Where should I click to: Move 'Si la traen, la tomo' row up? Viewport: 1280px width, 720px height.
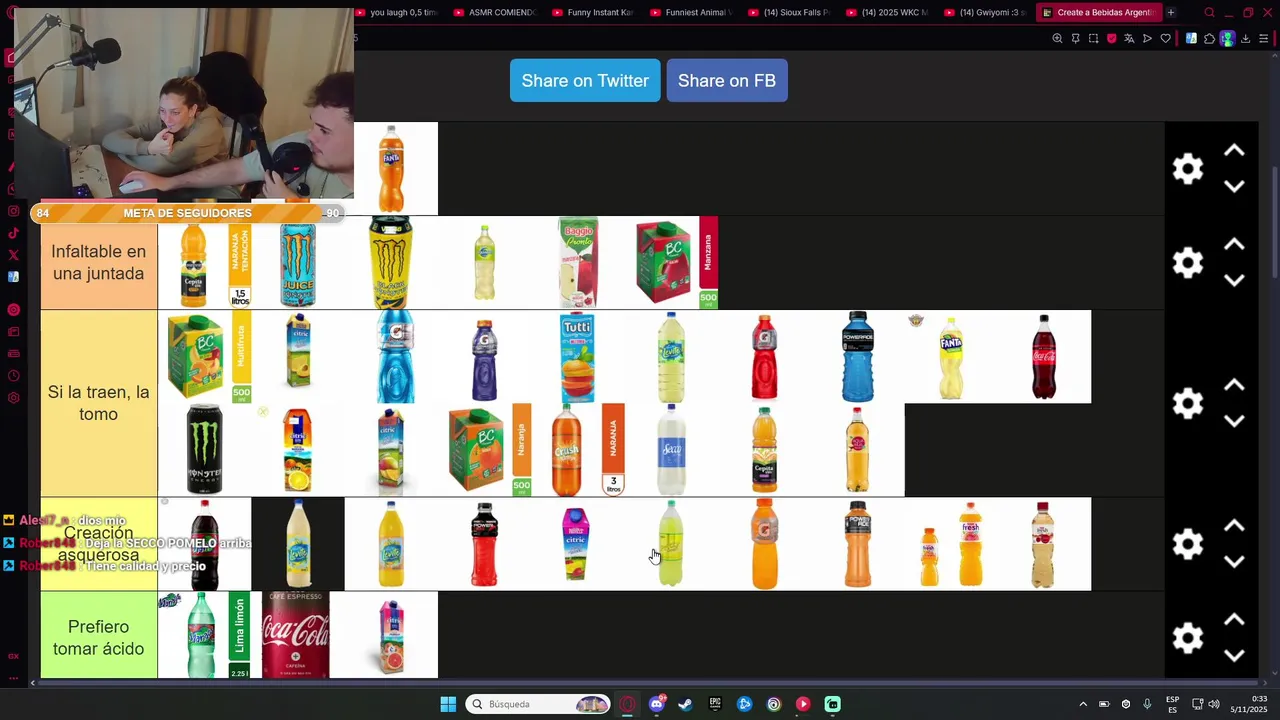(x=1234, y=386)
